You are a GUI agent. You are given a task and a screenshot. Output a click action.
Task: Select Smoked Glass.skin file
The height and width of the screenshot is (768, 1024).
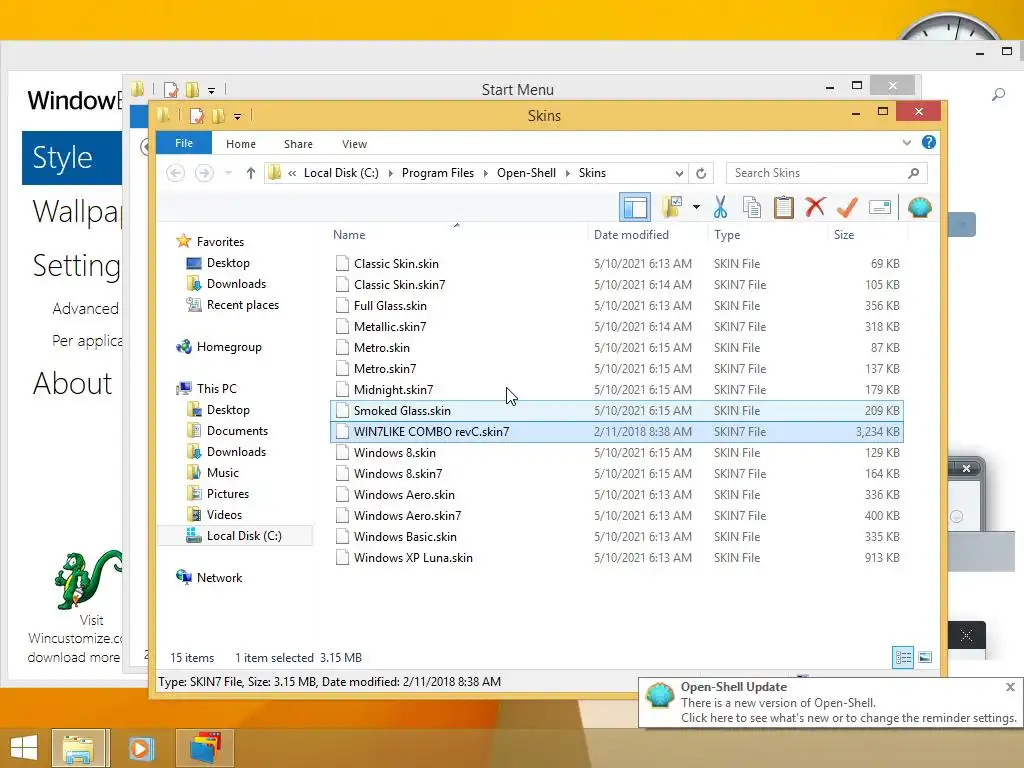[x=616, y=411]
